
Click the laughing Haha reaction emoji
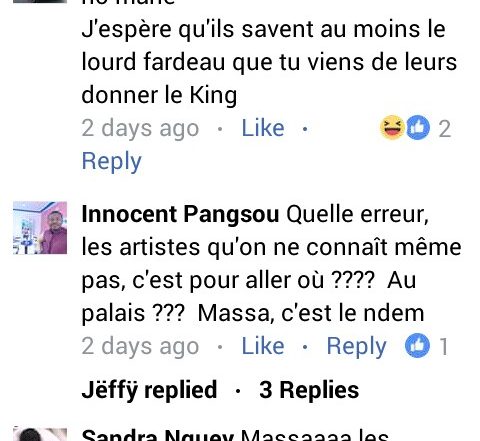point(392,127)
